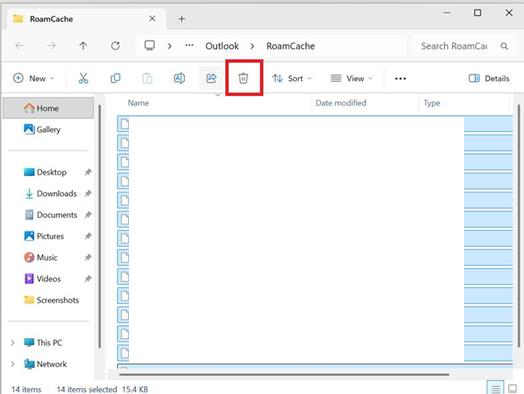Click the pin icon beside Music
524x394 pixels.
coord(88,257)
